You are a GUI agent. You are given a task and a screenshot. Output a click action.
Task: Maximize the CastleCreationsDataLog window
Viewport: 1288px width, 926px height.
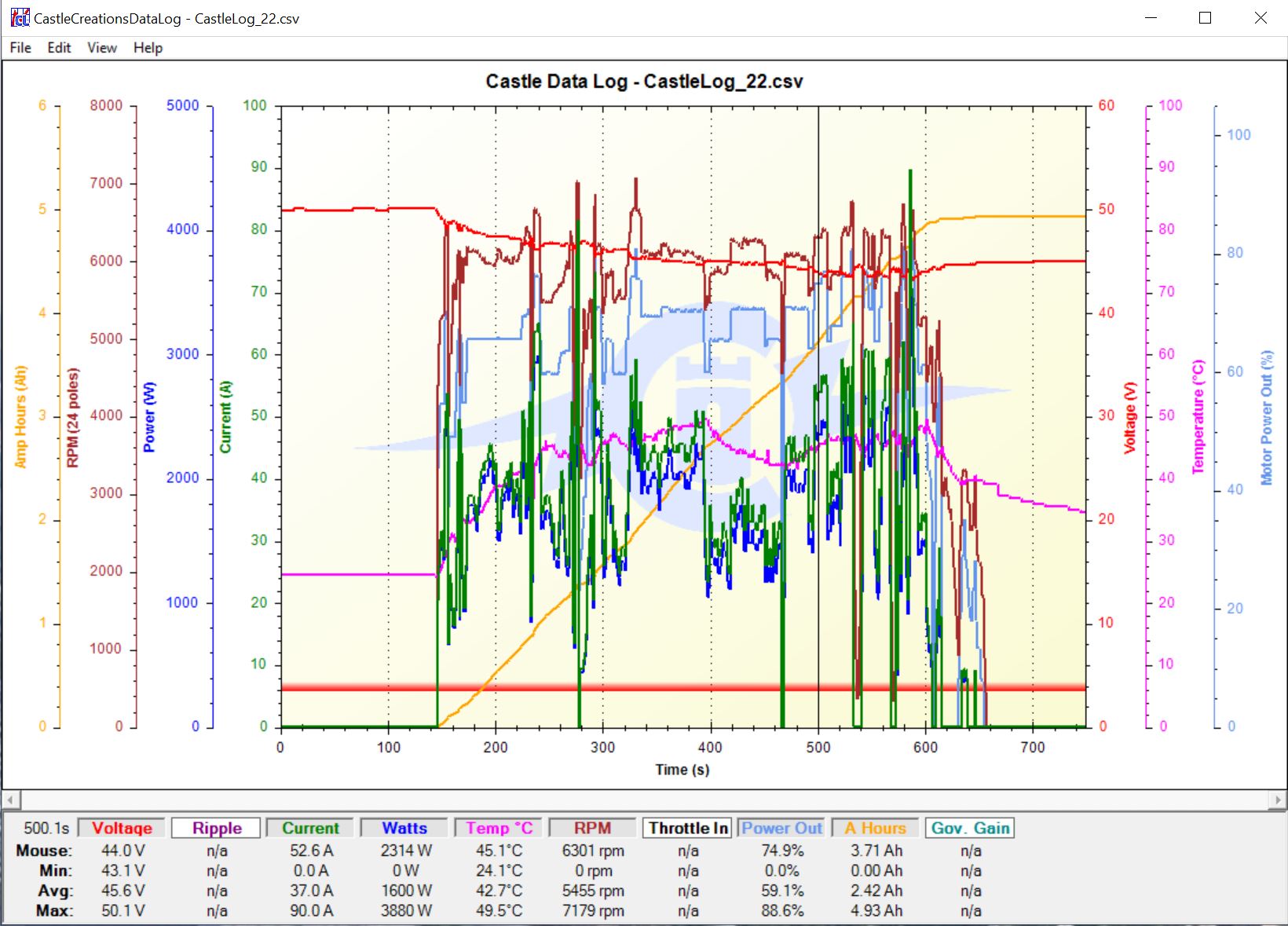(1206, 18)
